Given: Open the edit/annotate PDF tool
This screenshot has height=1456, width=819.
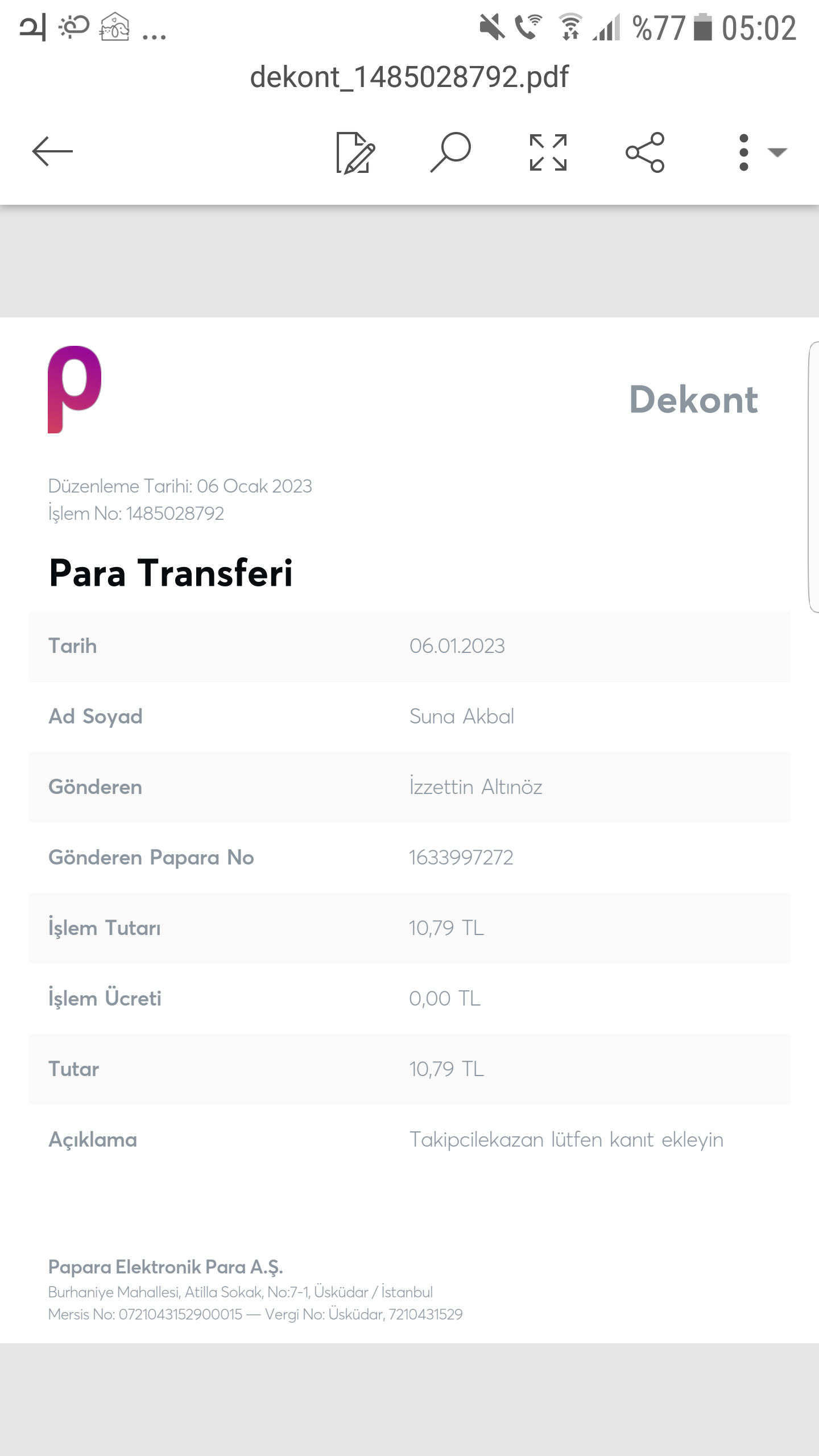Looking at the screenshot, I should pos(355,152).
